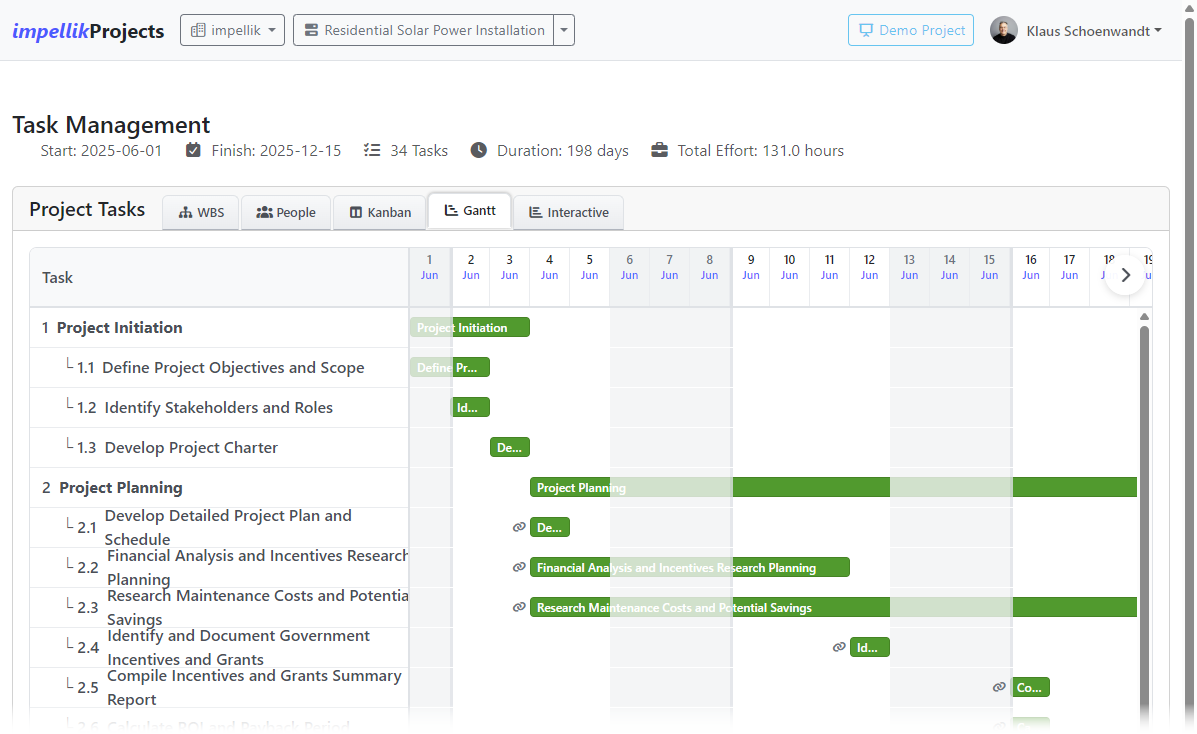1197x734 pixels.
Task: Switch to the WBS tab
Action: 202,212
